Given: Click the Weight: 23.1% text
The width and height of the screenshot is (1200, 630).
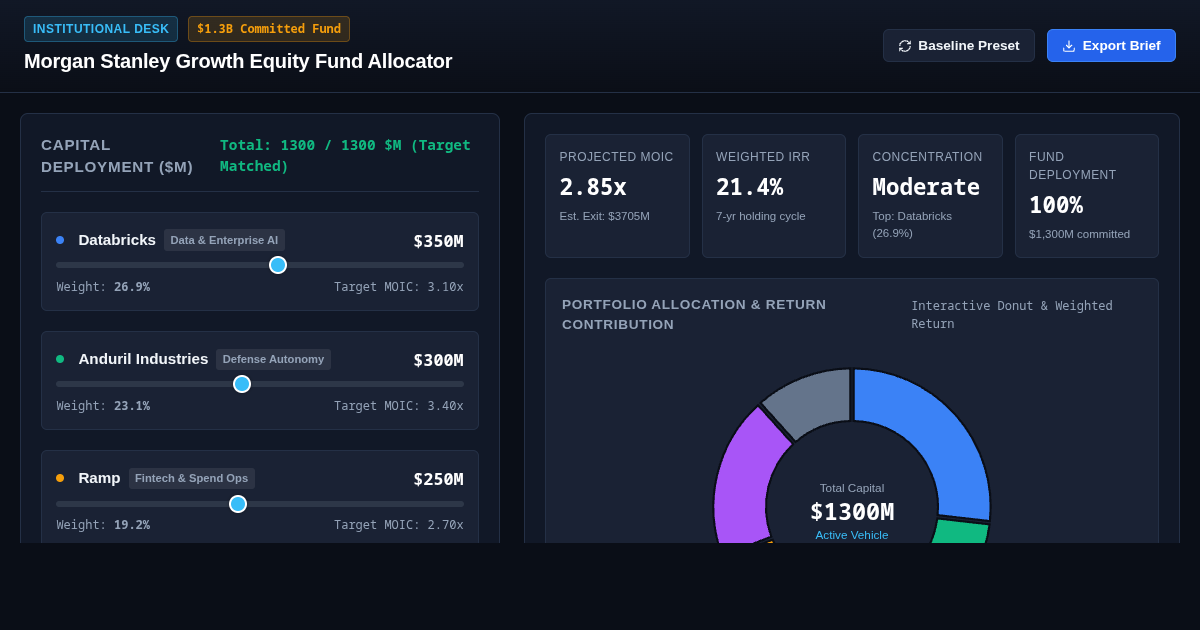Looking at the screenshot, I should (x=103, y=406).
